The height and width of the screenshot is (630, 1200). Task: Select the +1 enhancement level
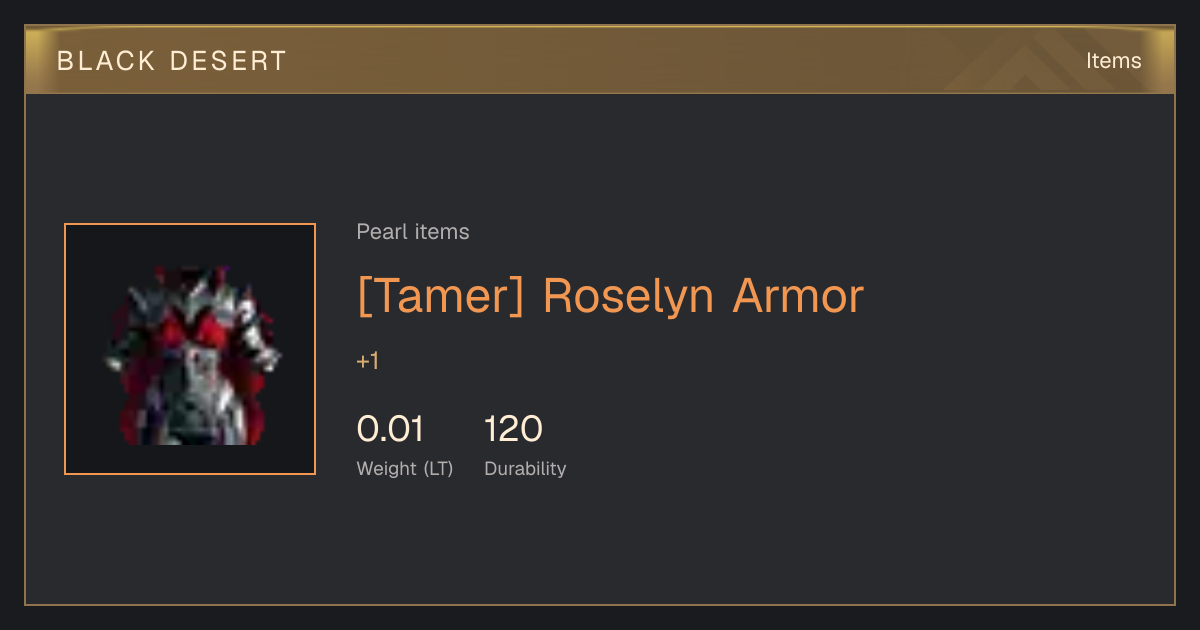(368, 361)
